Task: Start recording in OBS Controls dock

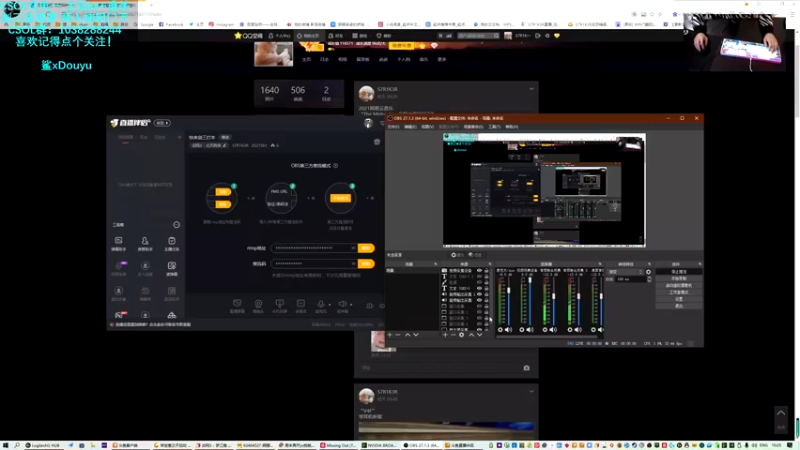Action: tap(679, 279)
